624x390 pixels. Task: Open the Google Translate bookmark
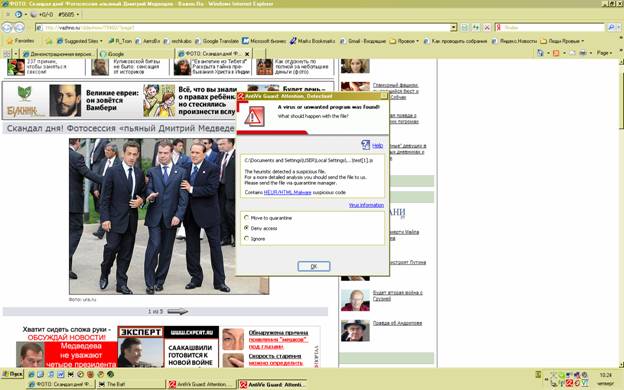(x=217, y=41)
